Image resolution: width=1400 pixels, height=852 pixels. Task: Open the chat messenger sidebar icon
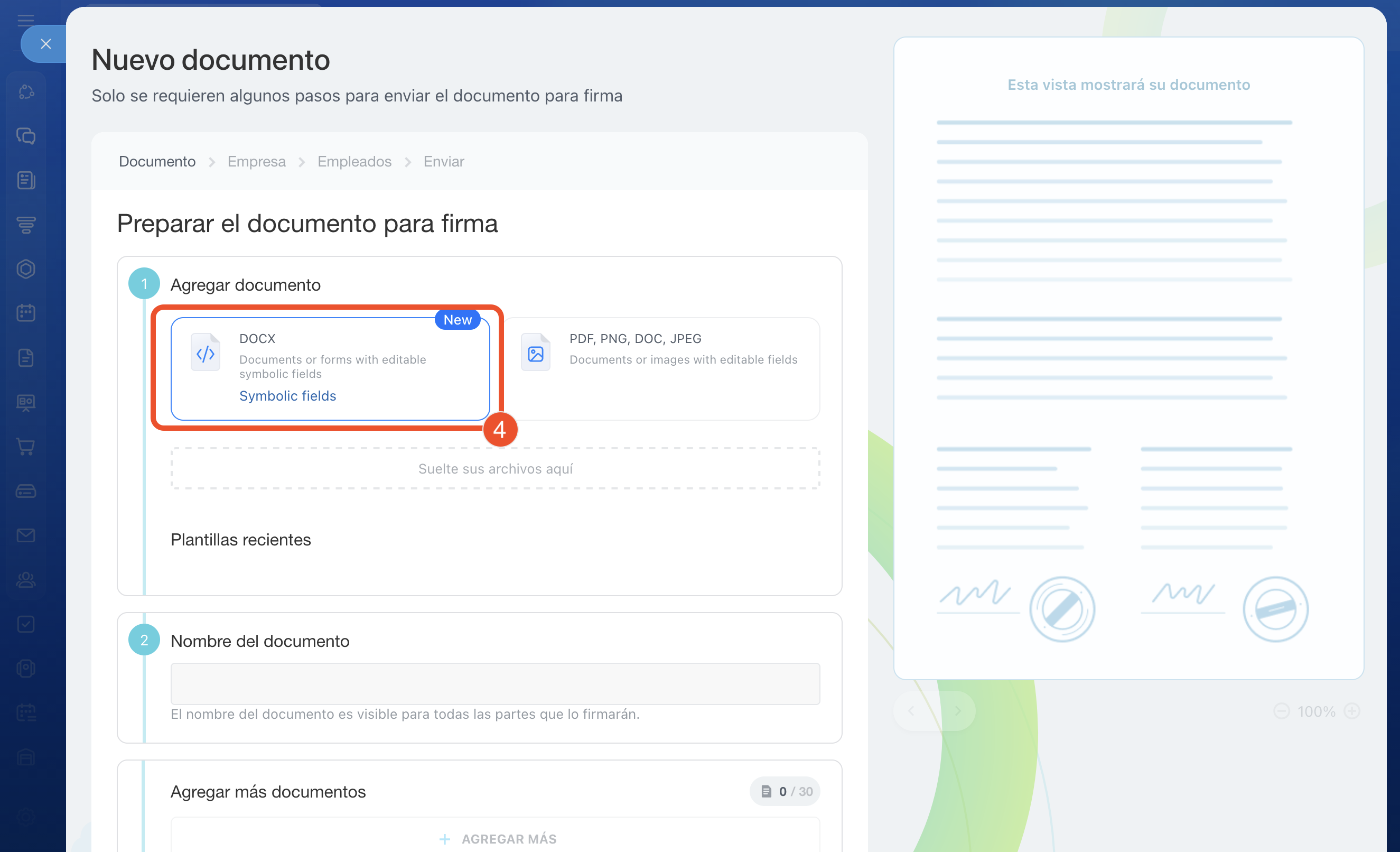(26, 136)
